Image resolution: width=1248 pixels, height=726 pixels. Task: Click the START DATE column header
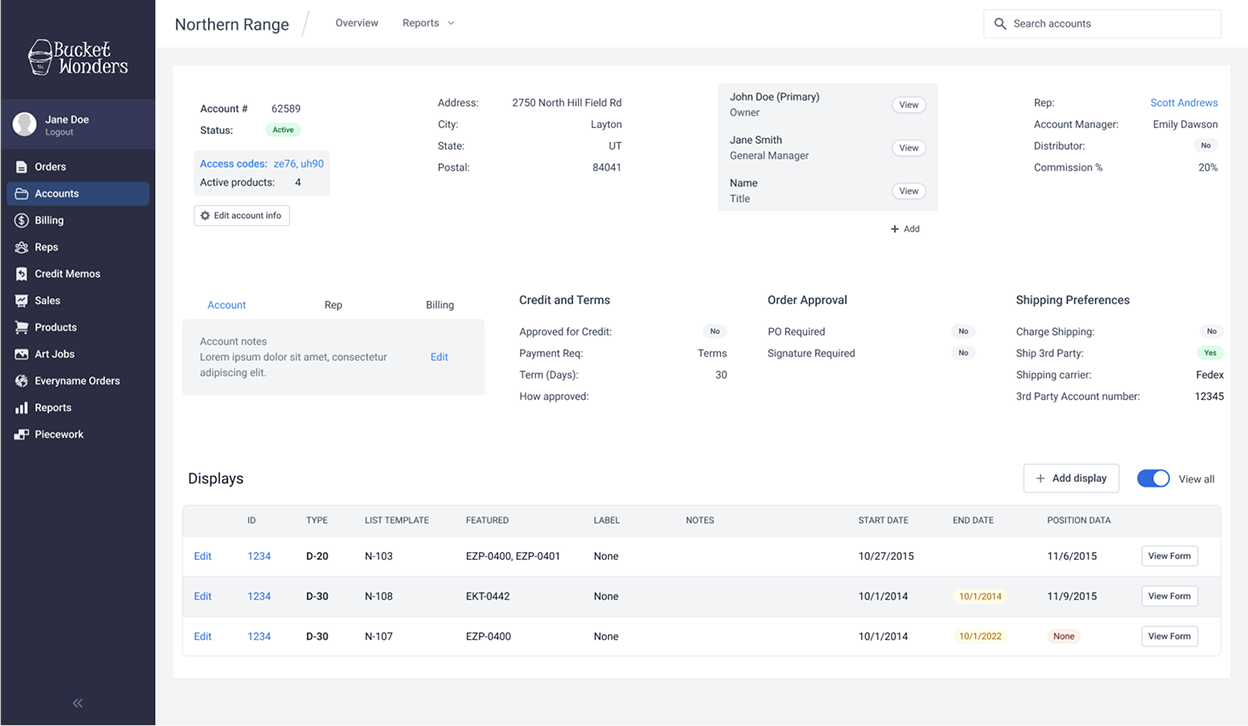883,520
